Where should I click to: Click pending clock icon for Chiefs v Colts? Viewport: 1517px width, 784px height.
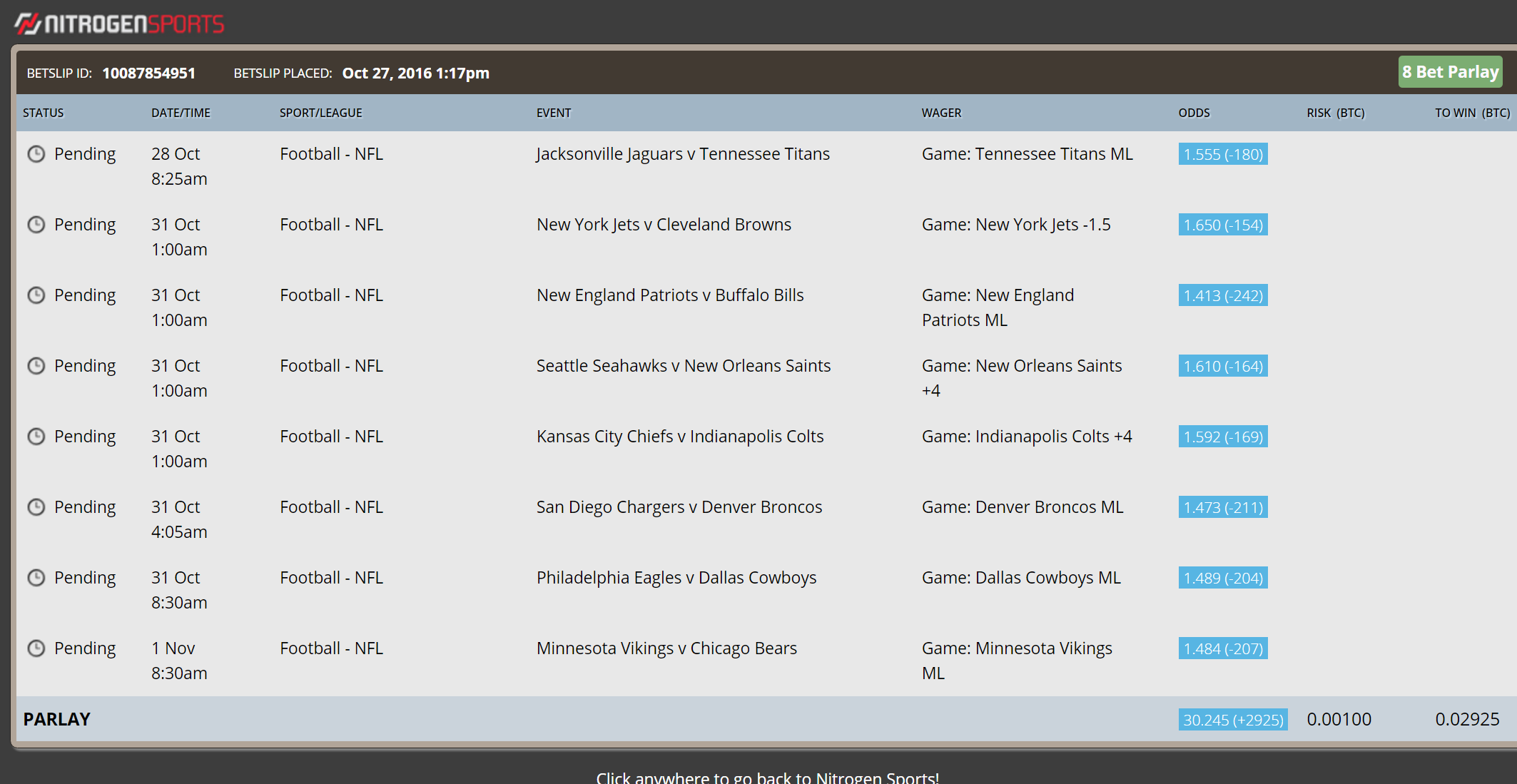click(x=36, y=437)
